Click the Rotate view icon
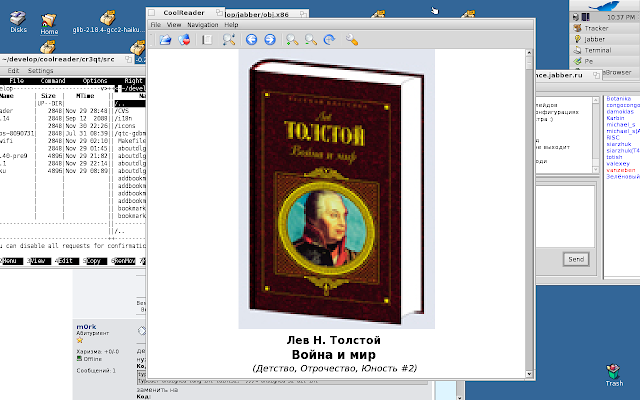 point(329,40)
